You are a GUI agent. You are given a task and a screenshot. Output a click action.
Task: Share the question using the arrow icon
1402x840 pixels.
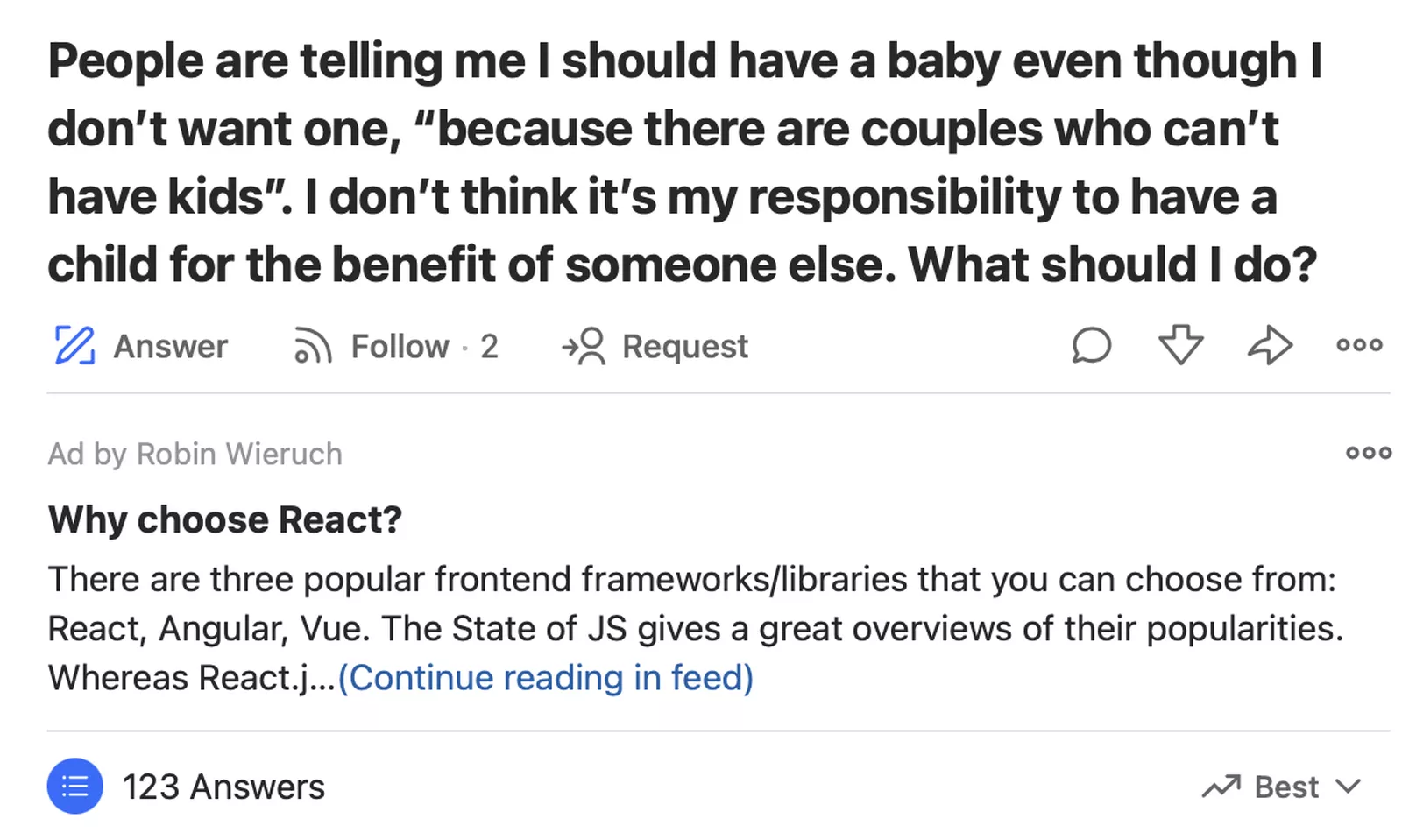(1270, 345)
